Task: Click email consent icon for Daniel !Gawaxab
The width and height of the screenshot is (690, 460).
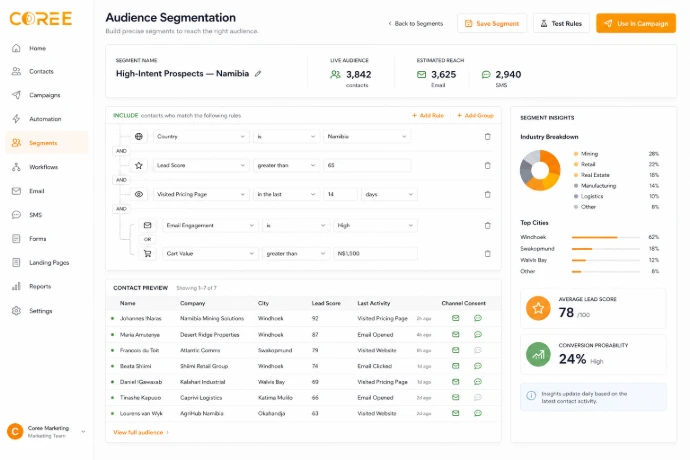Action: [x=455, y=382]
